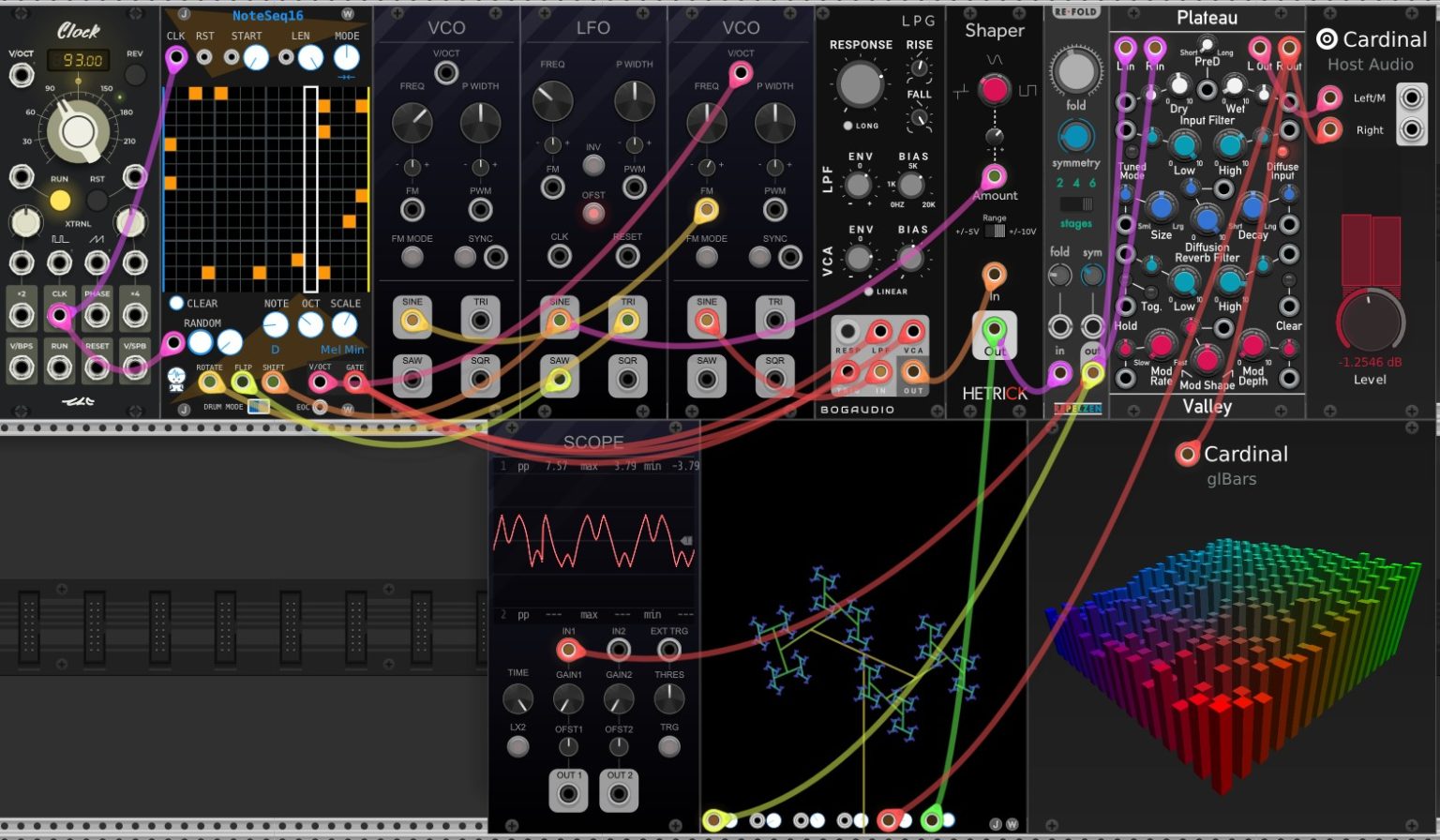Click the Clock RST button
This screenshot has height=840, width=1440.
coord(97,200)
